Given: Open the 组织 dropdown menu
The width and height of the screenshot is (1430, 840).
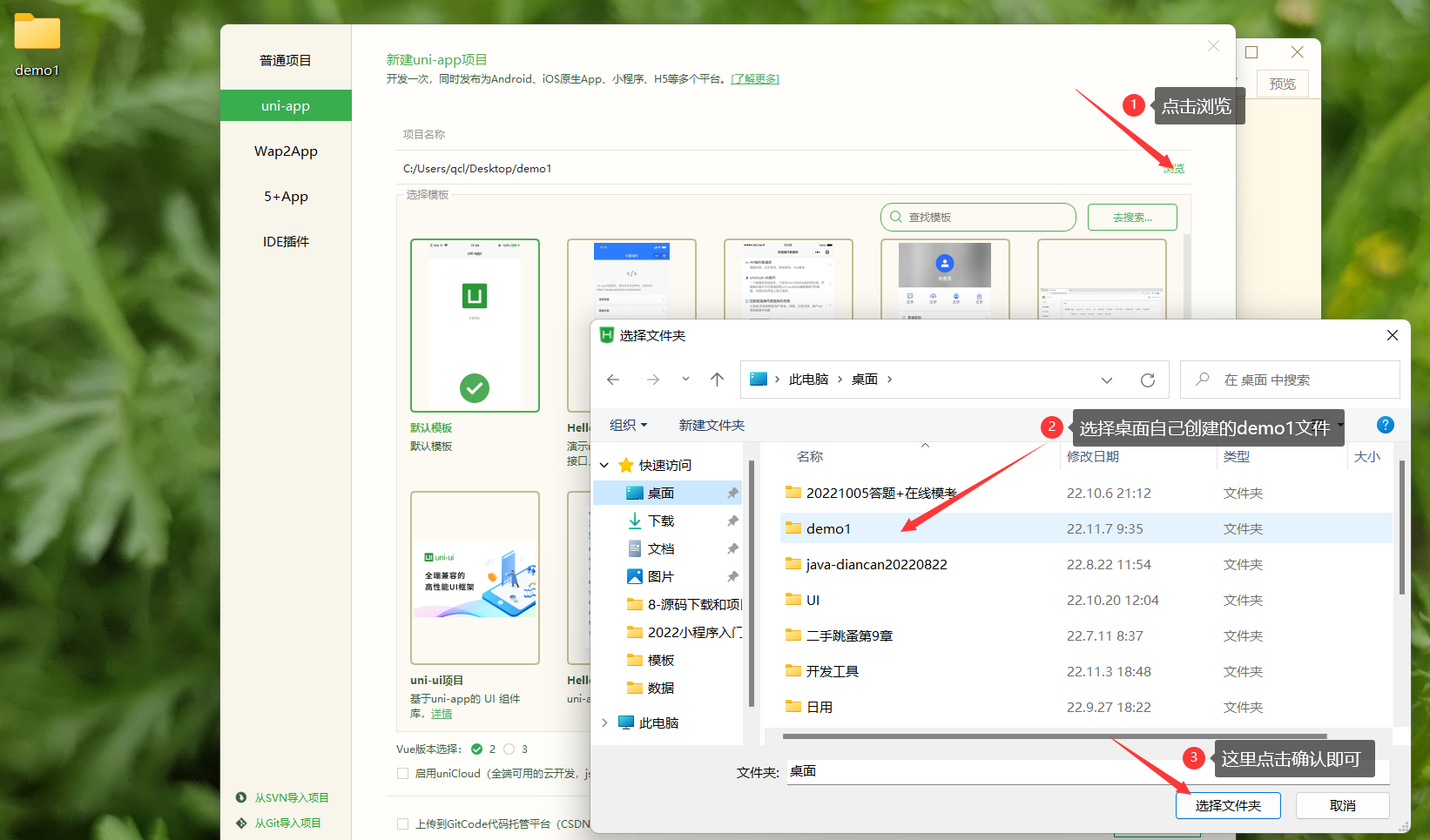Looking at the screenshot, I should click(x=629, y=425).
